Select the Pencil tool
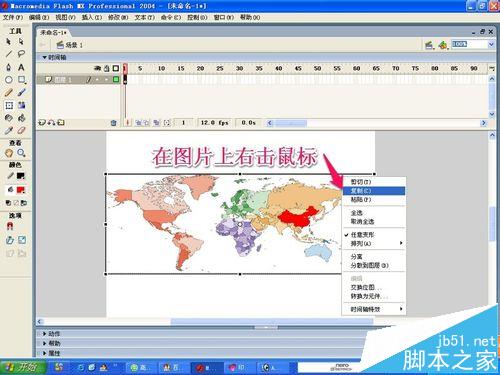Viewport: 500px width, 375px height. (9, 92)
